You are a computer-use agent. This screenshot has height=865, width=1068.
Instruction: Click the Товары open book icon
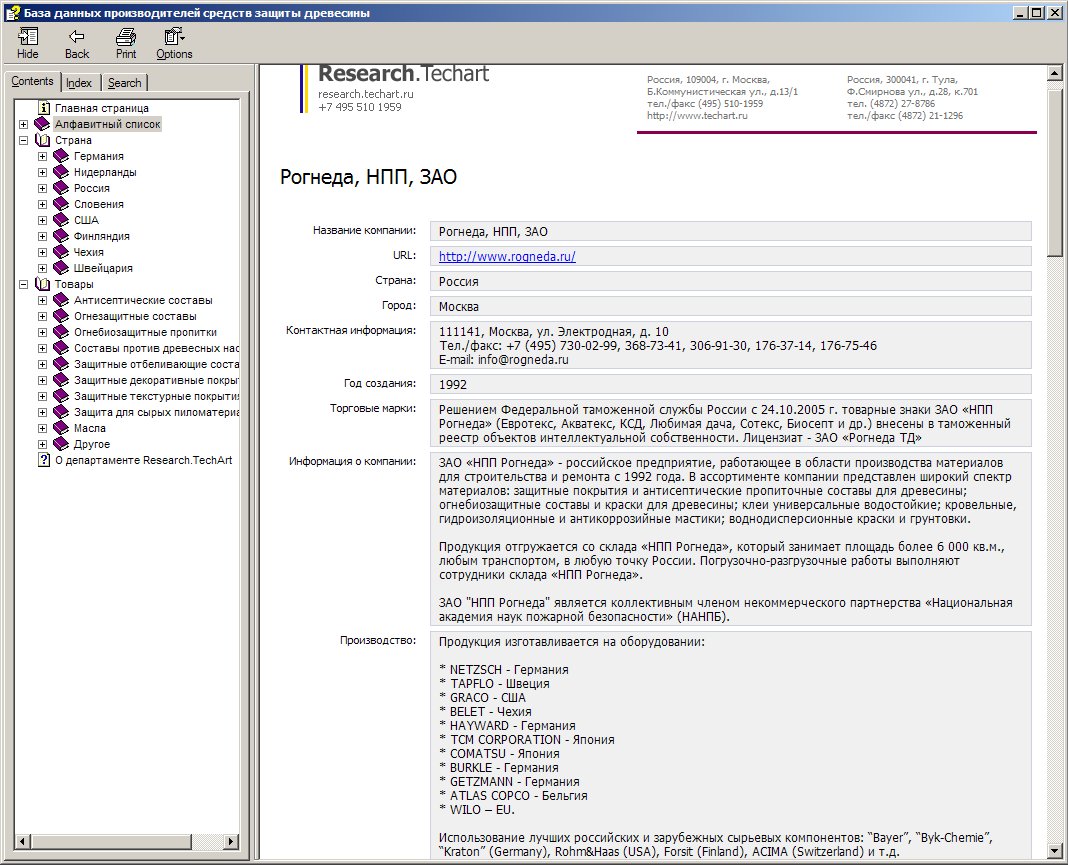tap(42, 284)
